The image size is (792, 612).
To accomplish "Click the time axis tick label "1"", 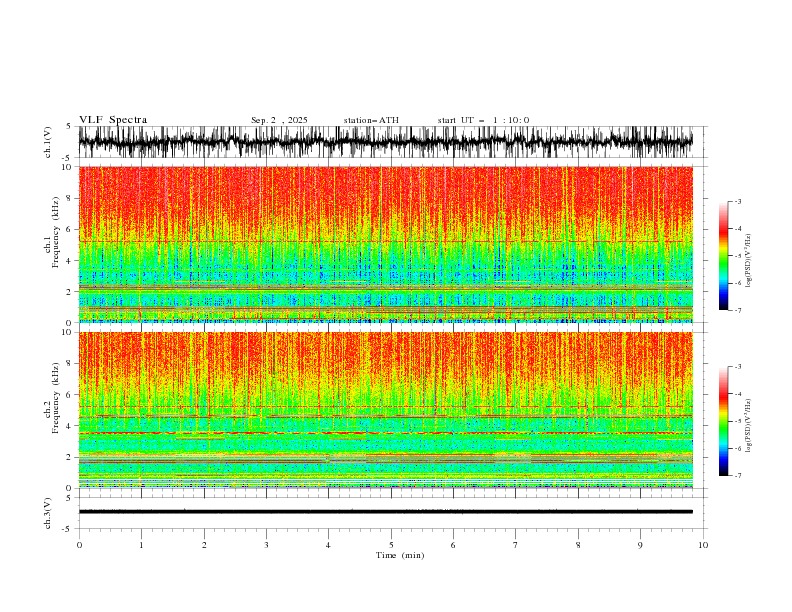I will click(x=141, y=545).
